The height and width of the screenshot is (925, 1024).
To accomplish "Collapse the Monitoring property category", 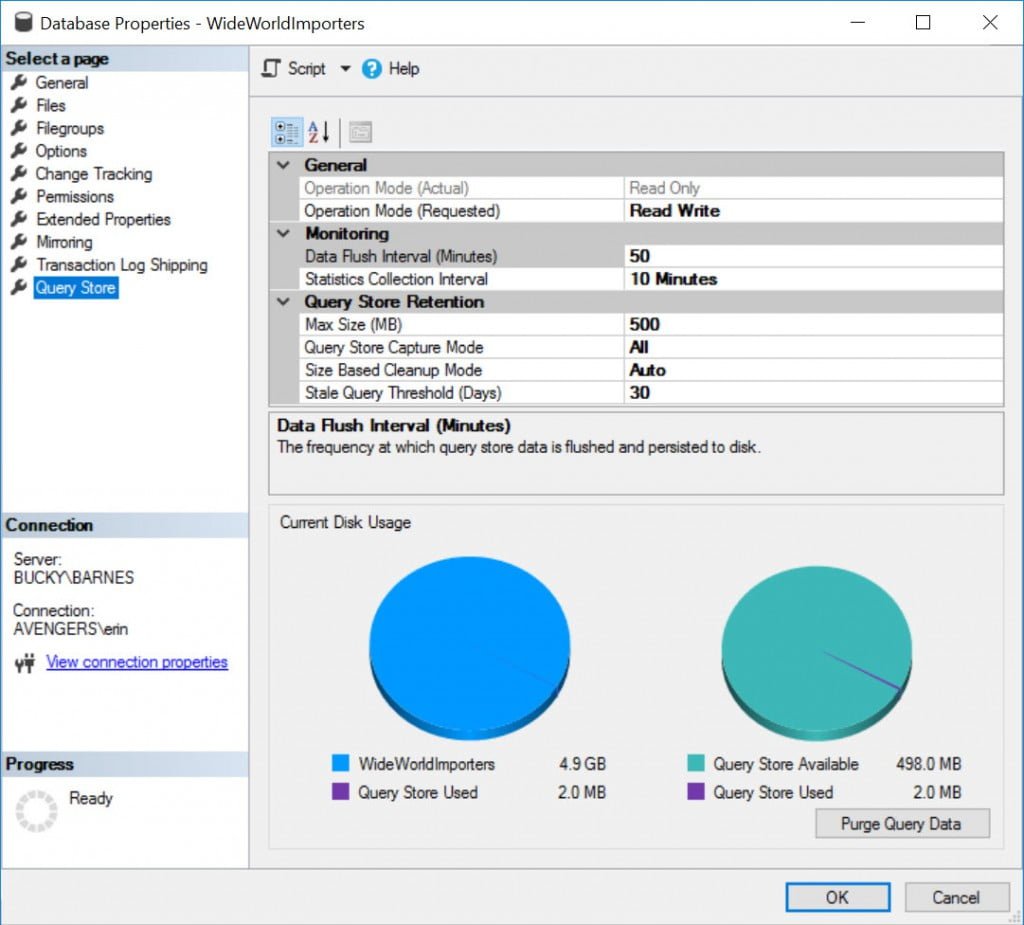I will tap(283, 233).
